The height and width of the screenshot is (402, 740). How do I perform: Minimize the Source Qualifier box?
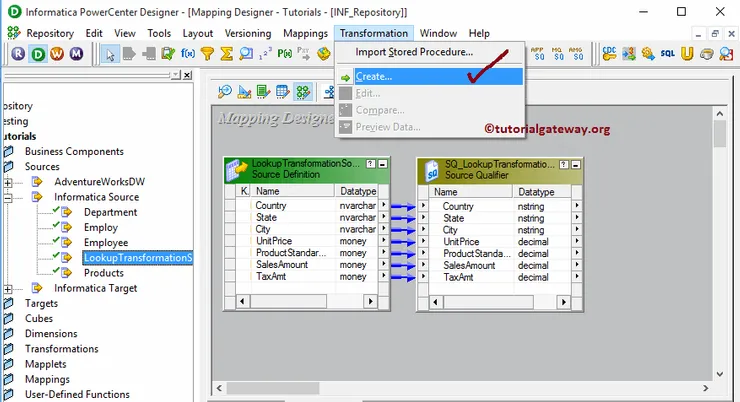click(x=575, y=164)
